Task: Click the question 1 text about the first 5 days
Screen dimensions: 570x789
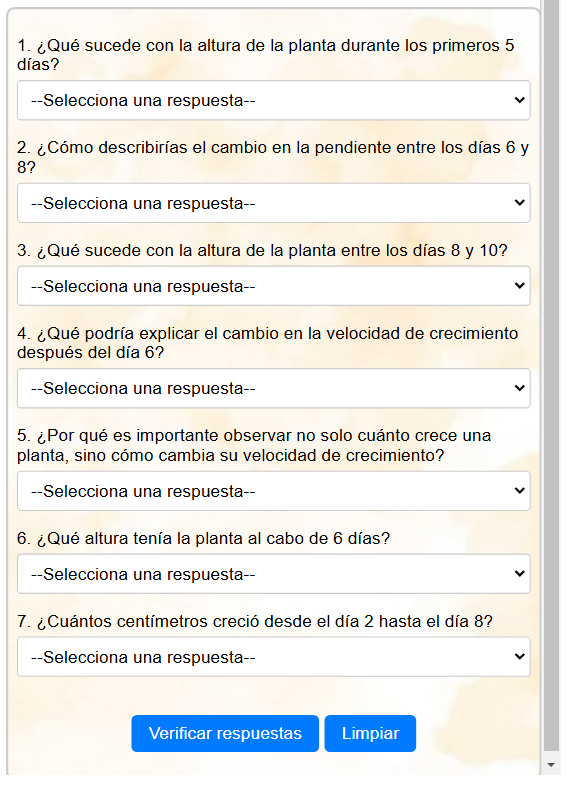Action: click(266, 55)
